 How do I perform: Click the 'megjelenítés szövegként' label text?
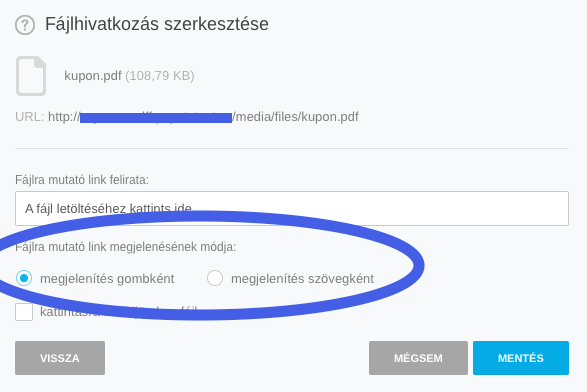[302, 279]
